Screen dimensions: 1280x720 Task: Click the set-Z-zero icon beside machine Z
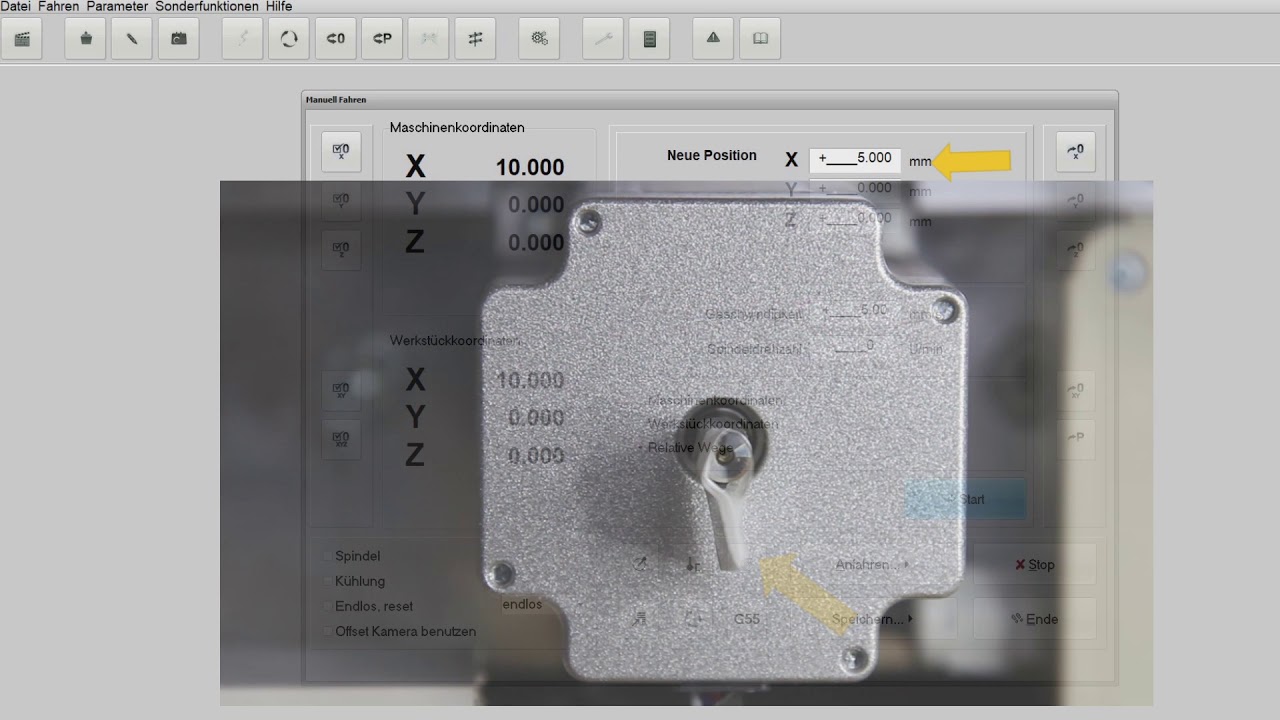tap(341, 249)
